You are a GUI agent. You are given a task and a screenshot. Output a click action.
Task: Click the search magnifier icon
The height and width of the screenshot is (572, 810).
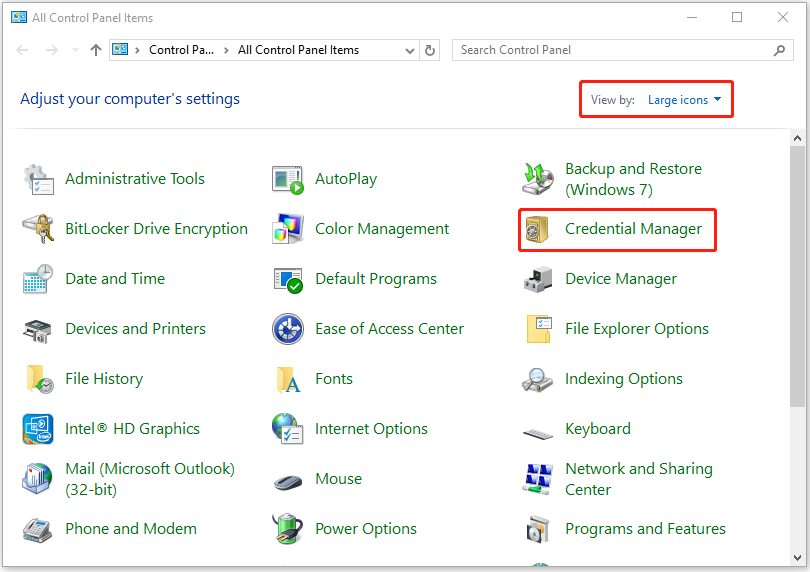pyautogui.click(x=780, y=50)
